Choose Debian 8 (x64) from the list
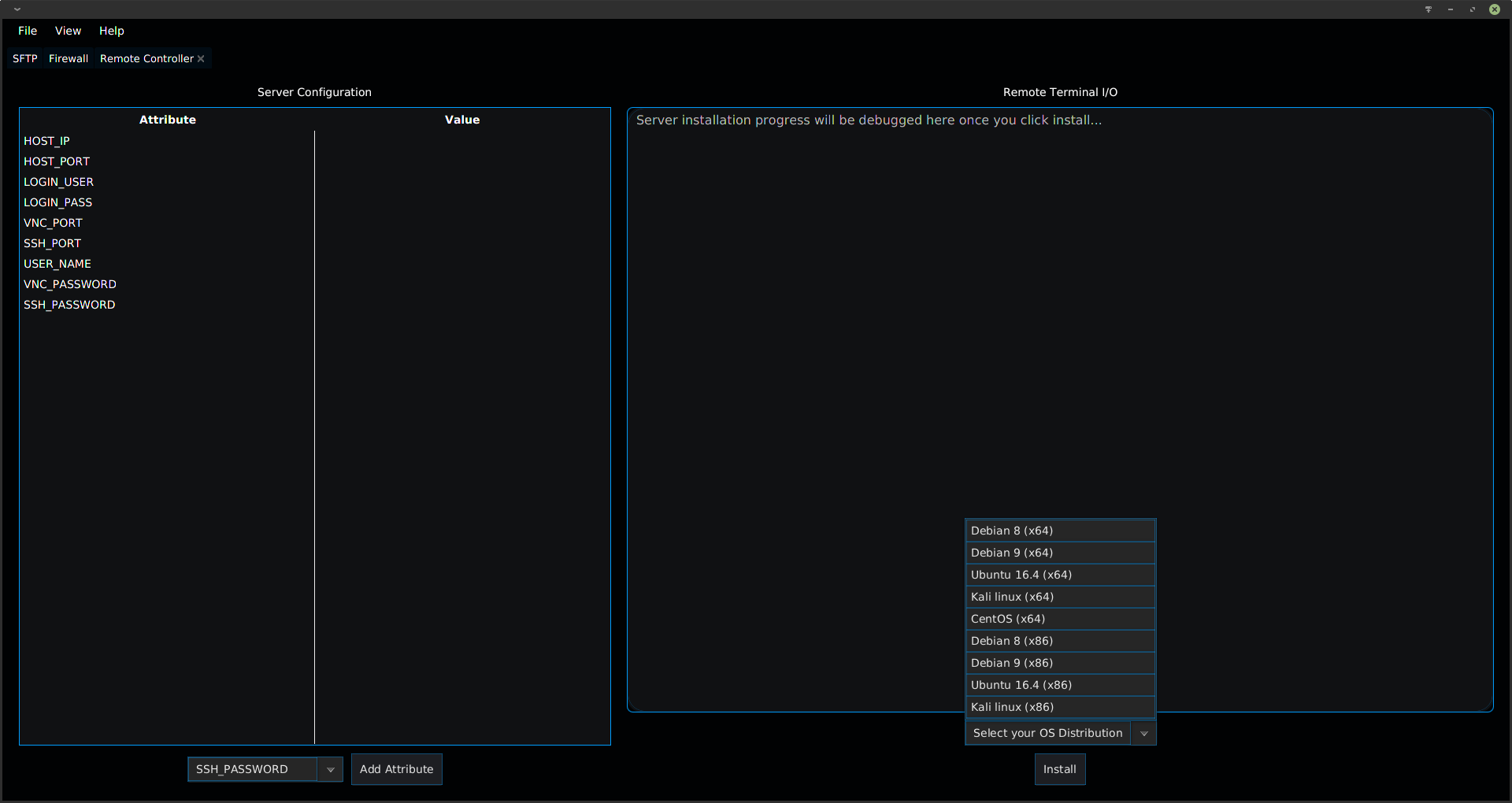 (1060, 531)
